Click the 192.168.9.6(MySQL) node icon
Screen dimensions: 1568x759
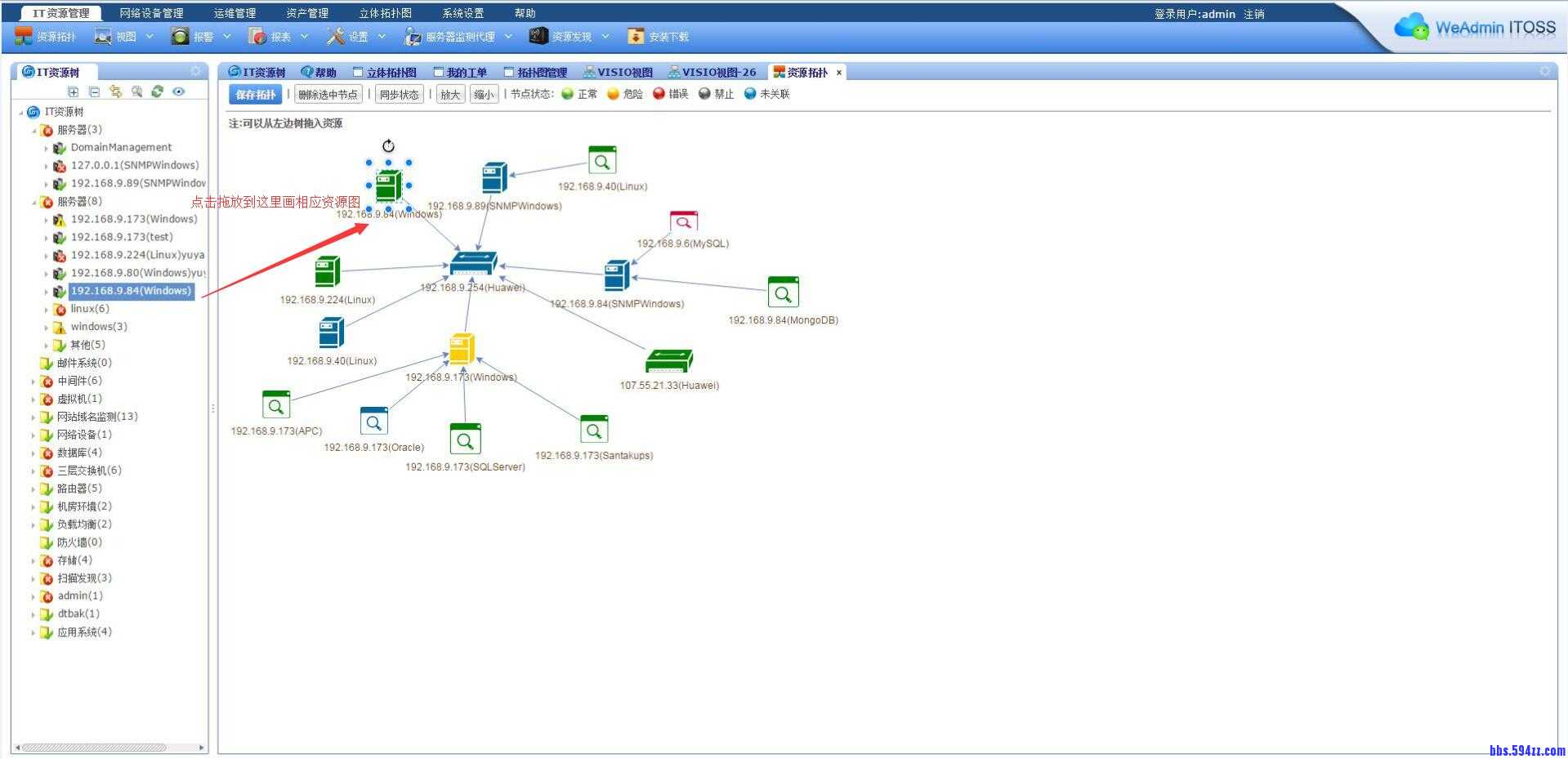[683, 221]
